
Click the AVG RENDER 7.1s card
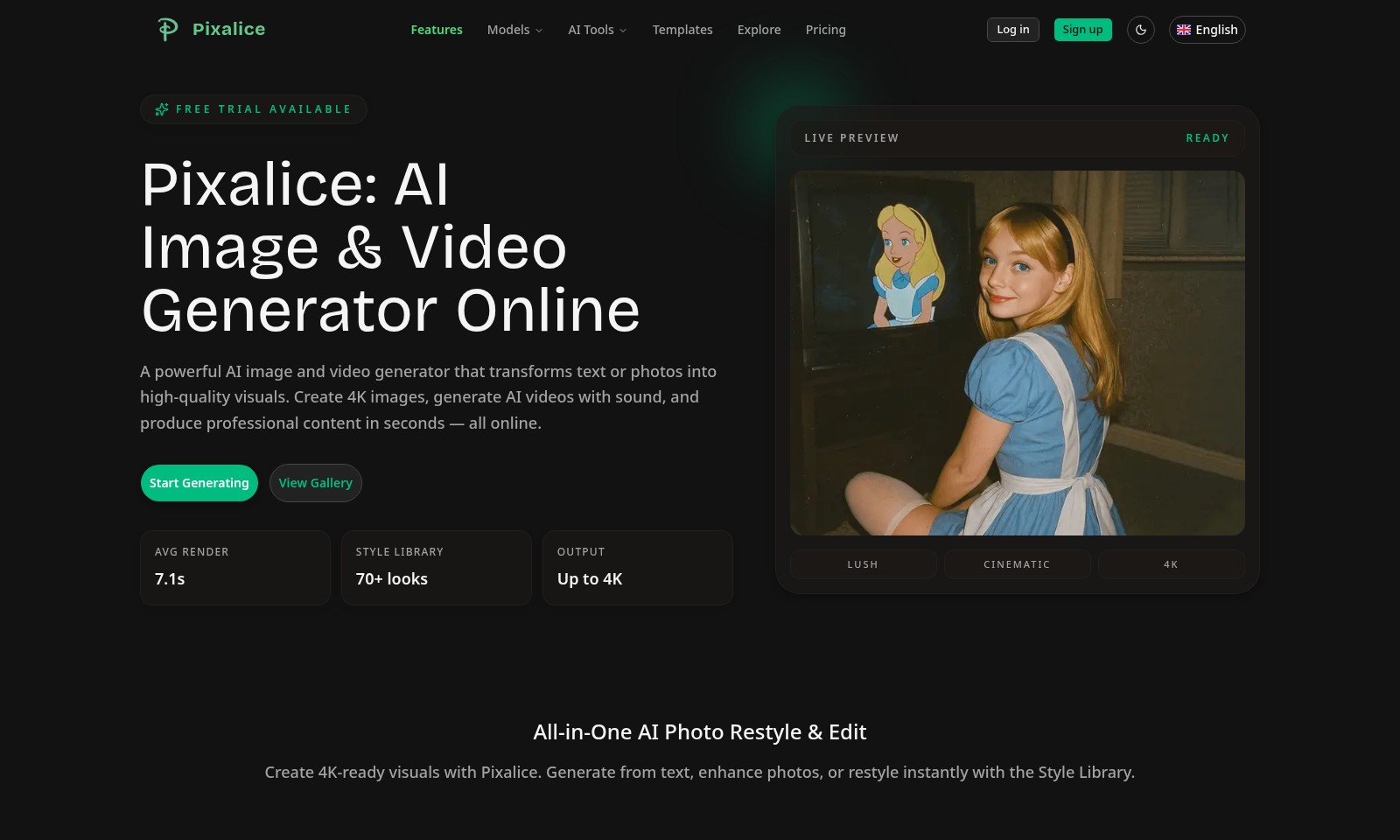click(x=235, y=568)
